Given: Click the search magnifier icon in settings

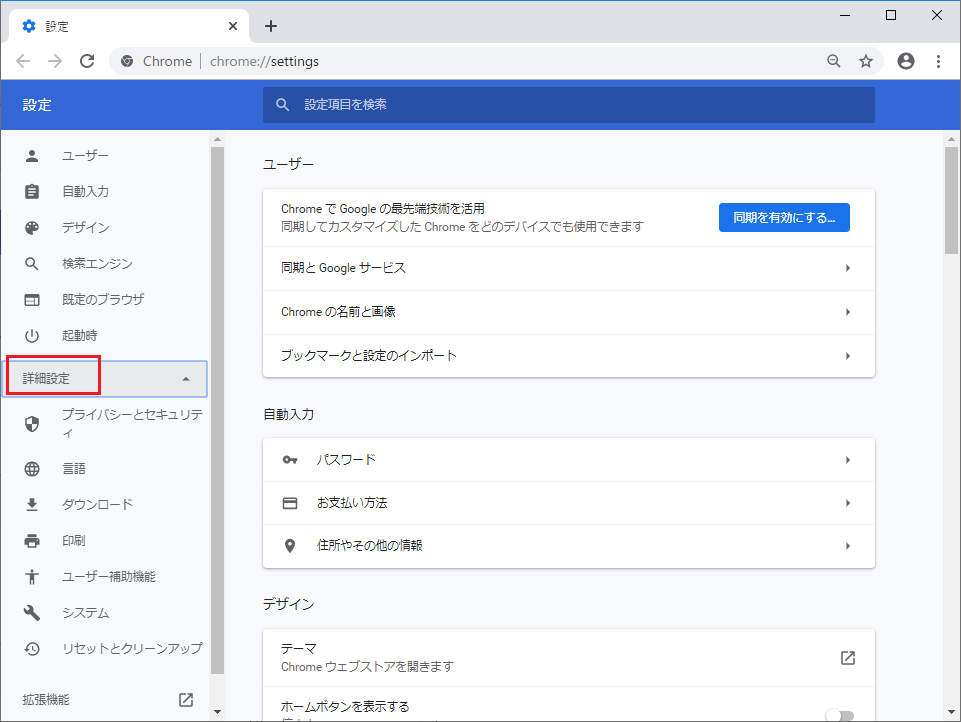Looking at the screenshot, I should [283, 105].
